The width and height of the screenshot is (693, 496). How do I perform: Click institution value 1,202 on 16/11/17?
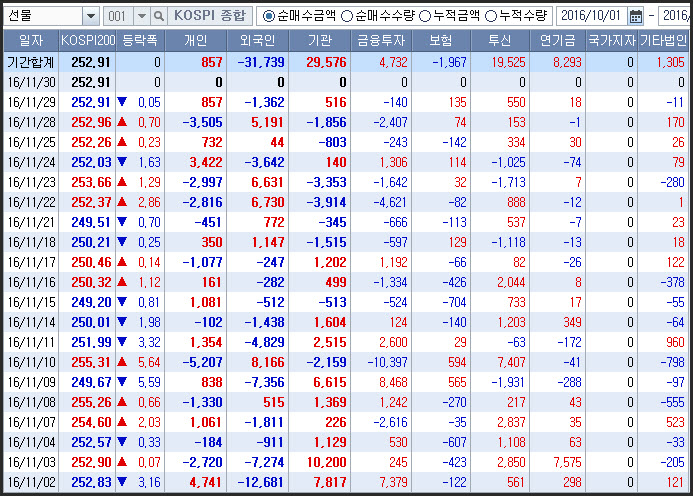(330, 263)
